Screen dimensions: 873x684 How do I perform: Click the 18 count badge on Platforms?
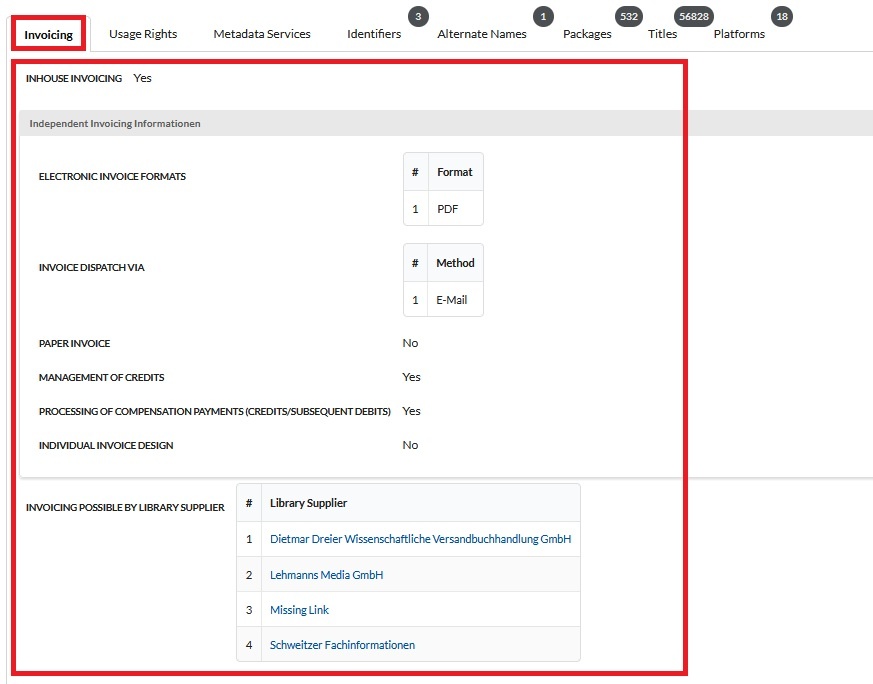tap(781, 17)
